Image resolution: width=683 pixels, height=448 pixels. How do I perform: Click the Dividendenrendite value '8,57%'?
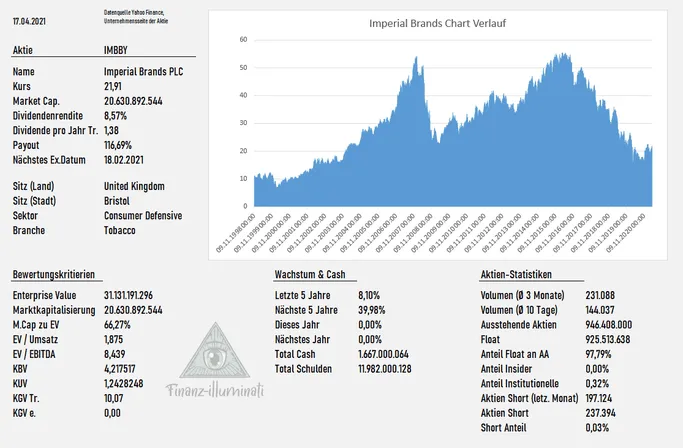pos(115,116)
